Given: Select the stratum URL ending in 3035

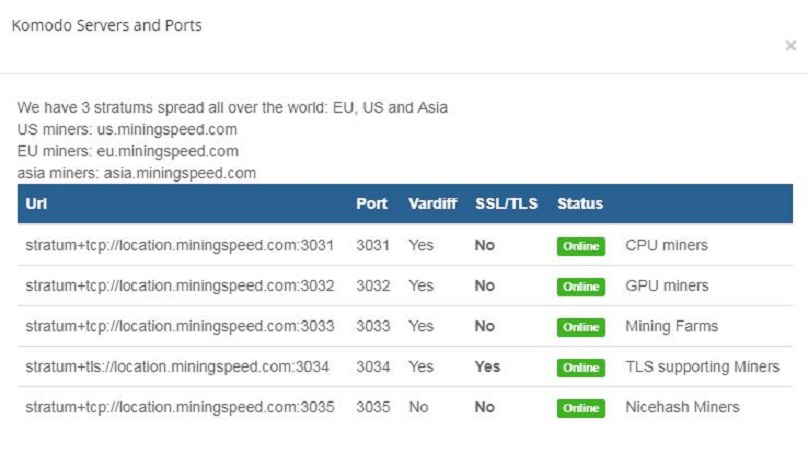Looking at the screenshot, I should point(180,407).
